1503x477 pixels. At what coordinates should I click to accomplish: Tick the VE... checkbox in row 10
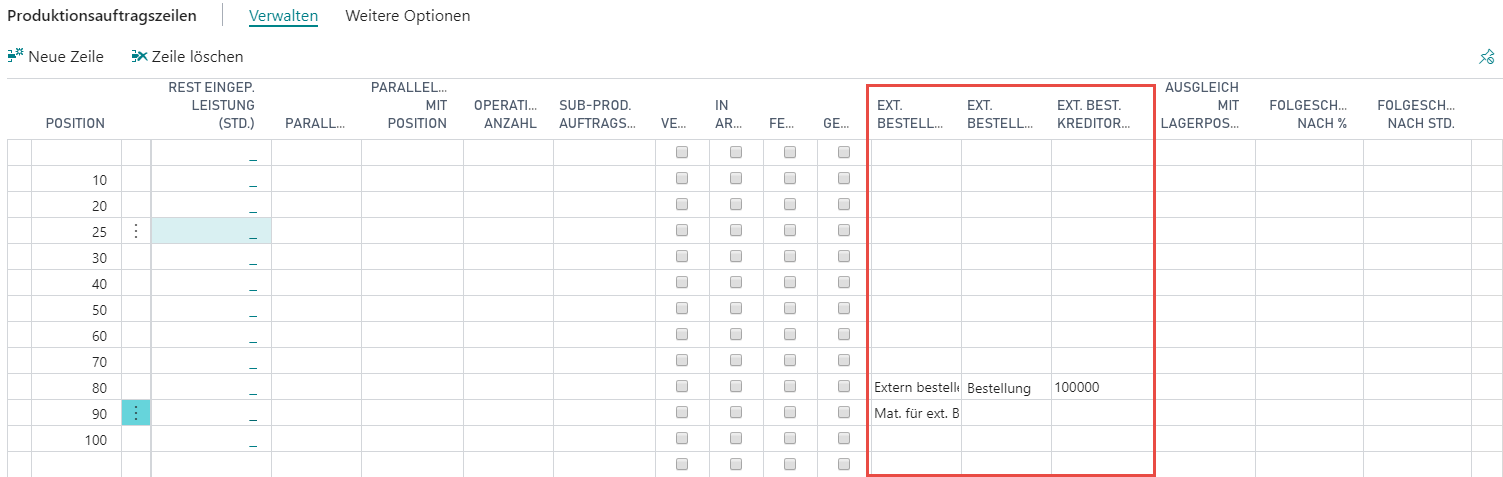pos(682,179)
